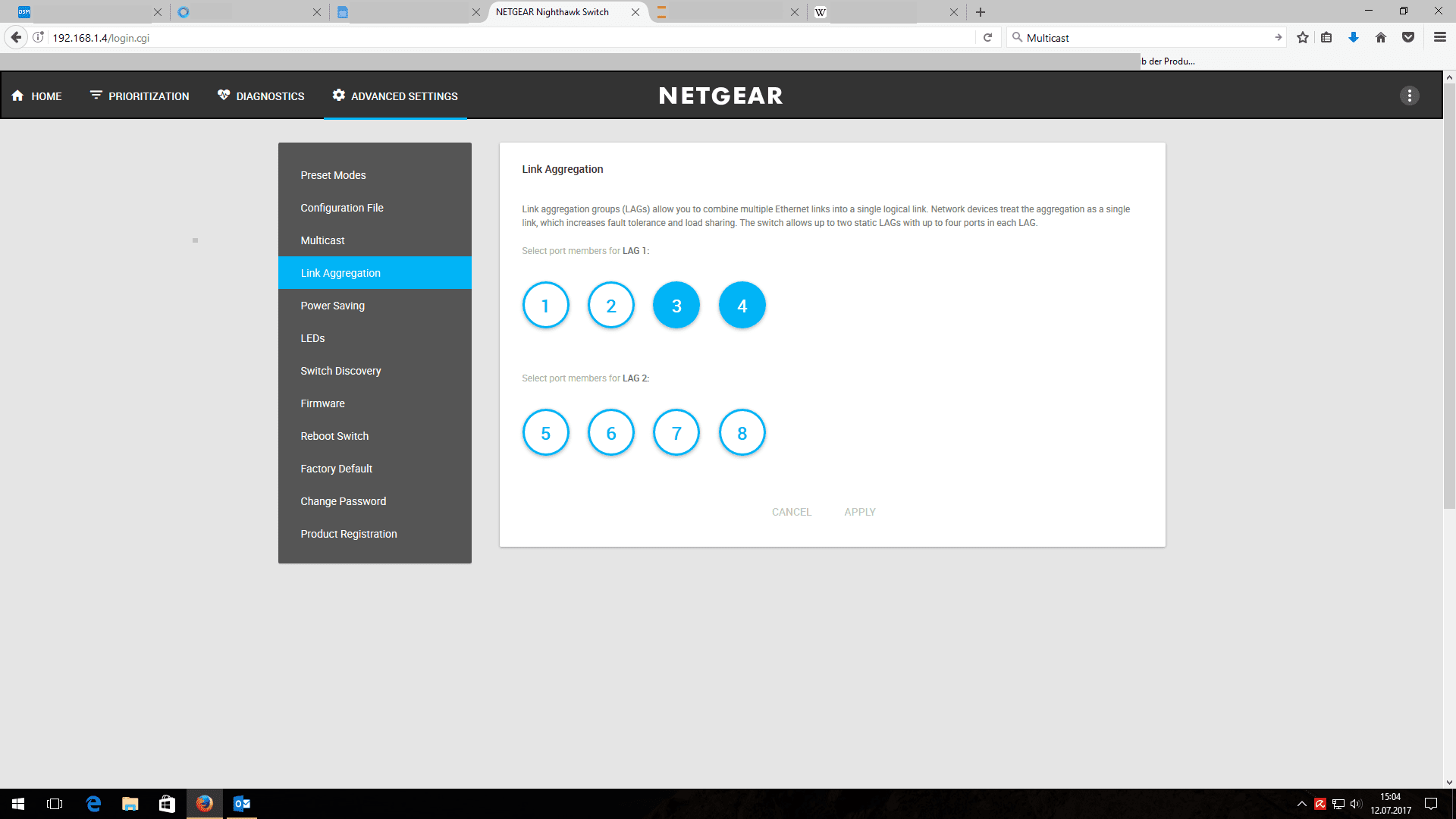Screen dimensions: 1456x819
Task: Open network status in the system tray
Action: 1338,804
